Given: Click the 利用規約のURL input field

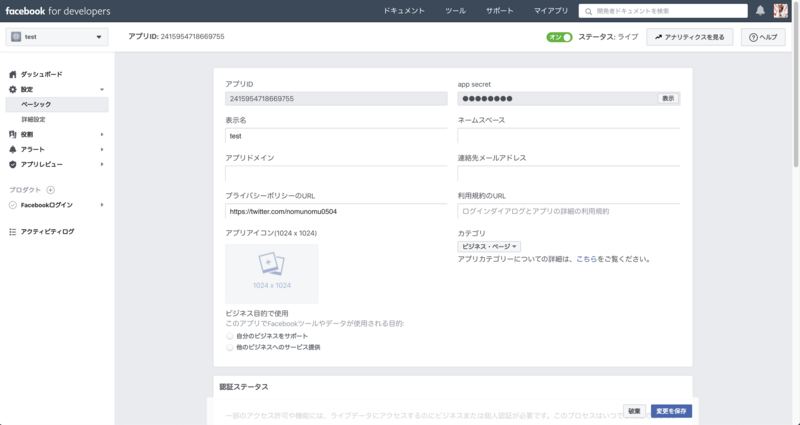Looking at the screenshot, I should pyautogui.click(x=568, y=211).
